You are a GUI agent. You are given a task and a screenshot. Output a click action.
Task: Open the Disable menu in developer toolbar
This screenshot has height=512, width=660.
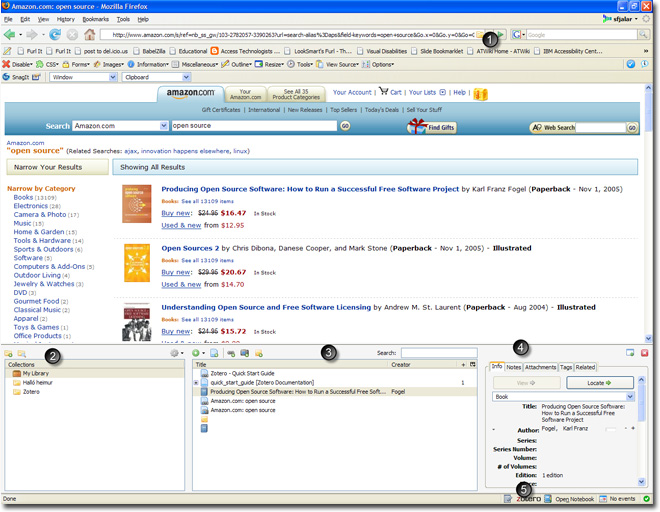(x=17, y=64)
